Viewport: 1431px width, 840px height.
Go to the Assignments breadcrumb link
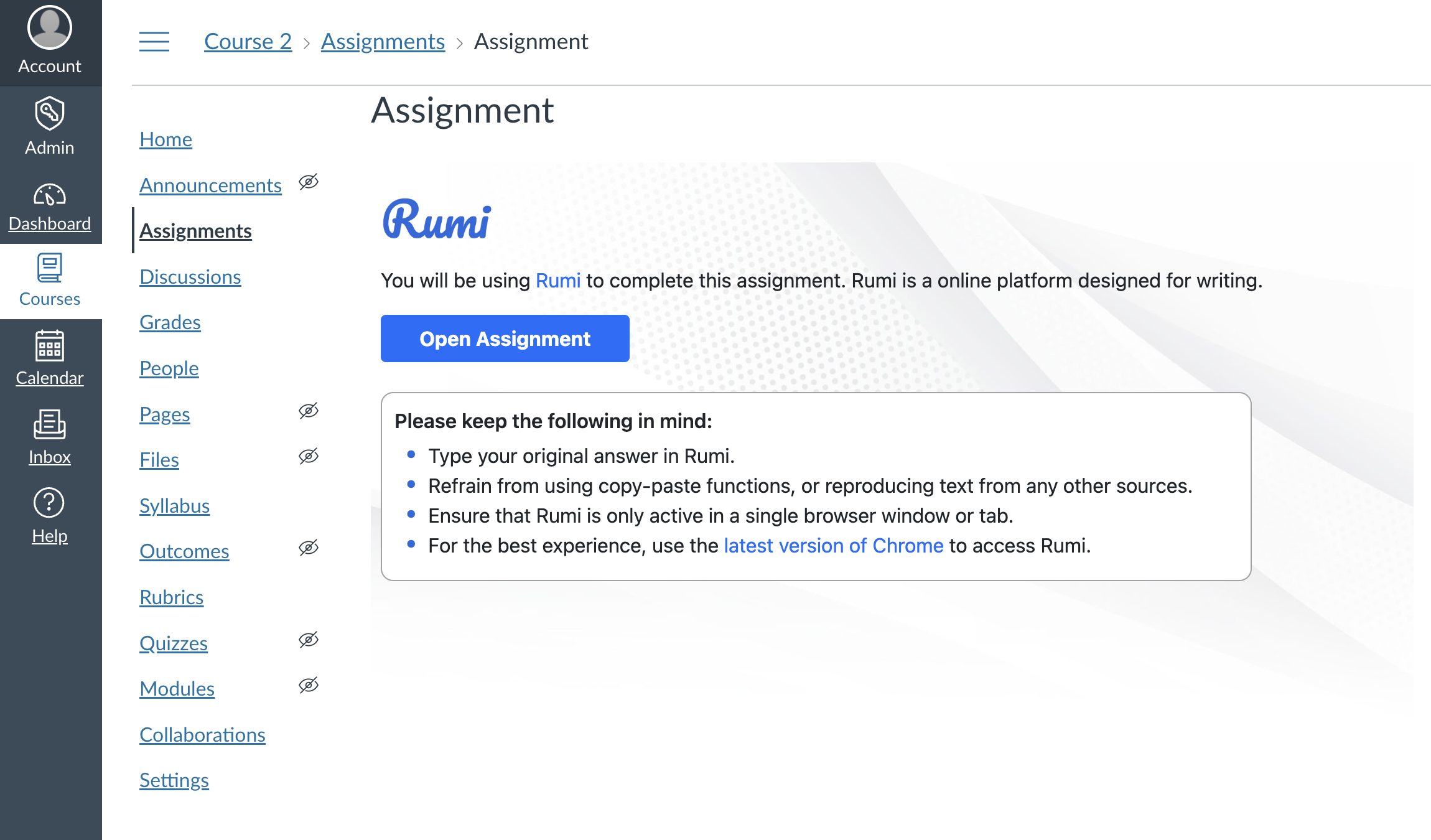383,42
